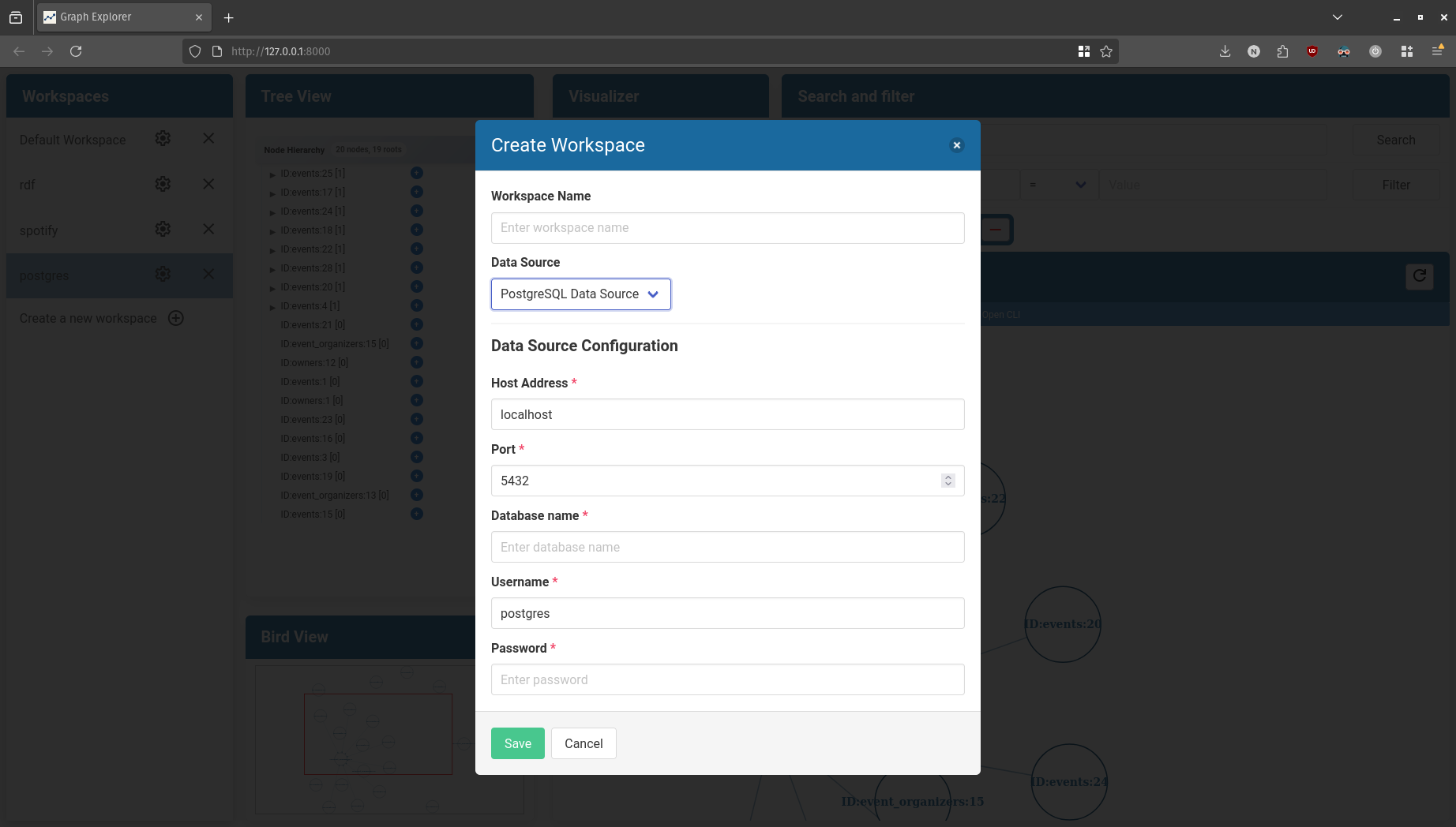Expand tree node ID:events:25
The width and height of the screenshot is (1456, 827).
272,174
